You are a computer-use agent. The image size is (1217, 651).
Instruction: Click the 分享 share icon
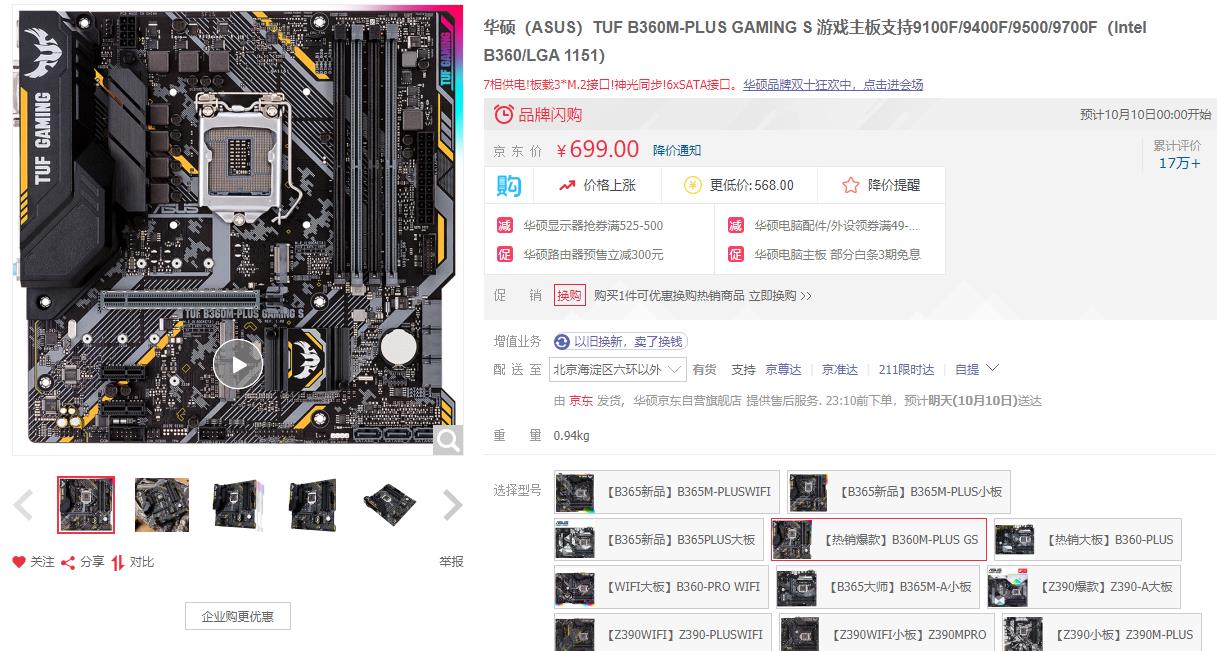[68, 562]
